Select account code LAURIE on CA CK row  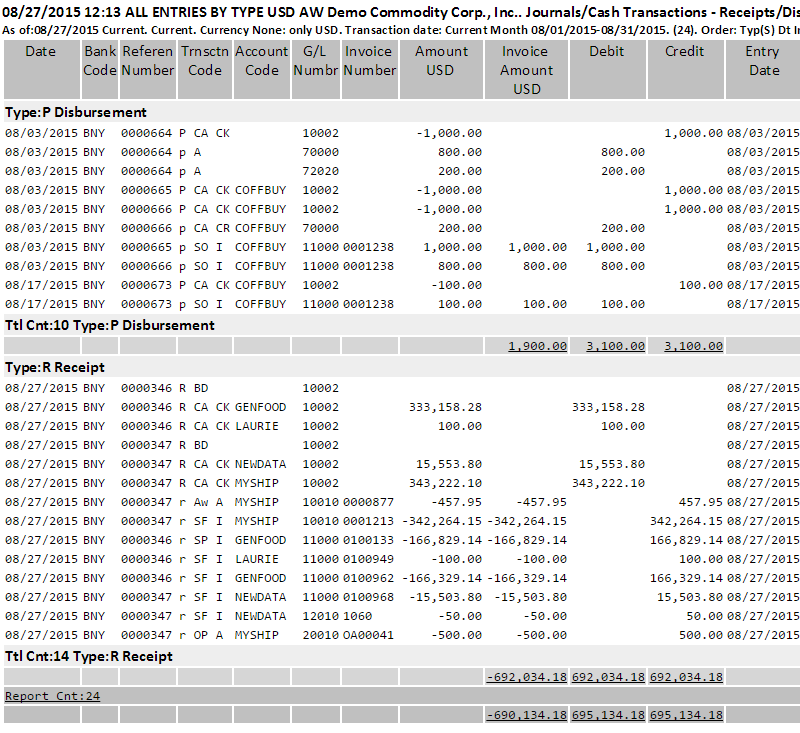click(x=257, y=426)
